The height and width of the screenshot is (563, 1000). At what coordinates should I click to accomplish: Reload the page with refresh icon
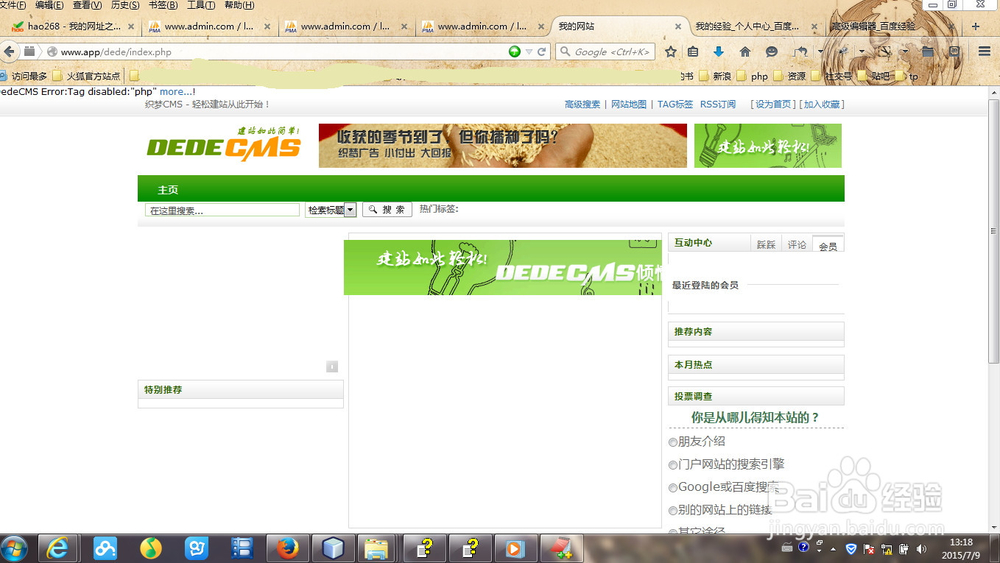[541, 52]
